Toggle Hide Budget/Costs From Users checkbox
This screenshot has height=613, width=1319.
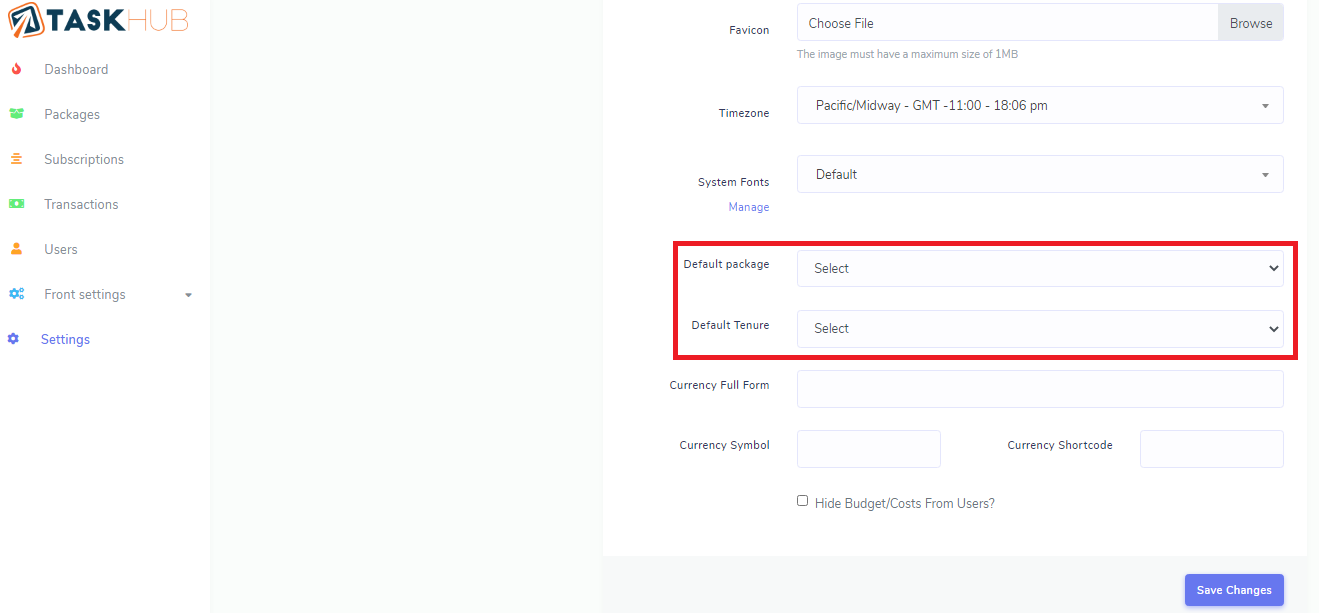point(802,501)
